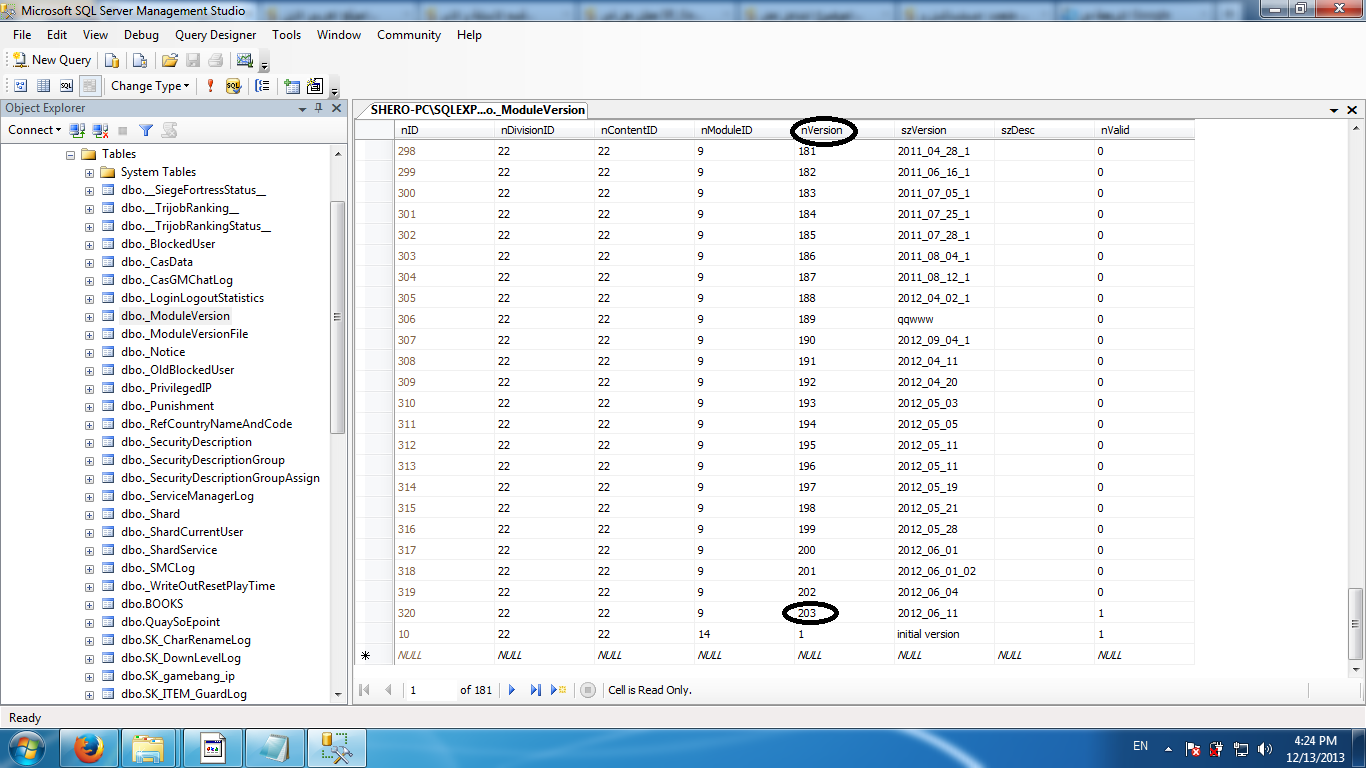The width and height of the screenshot is (1366, 768).
Task: Click the Windows Start button
Action: (28, 748)
